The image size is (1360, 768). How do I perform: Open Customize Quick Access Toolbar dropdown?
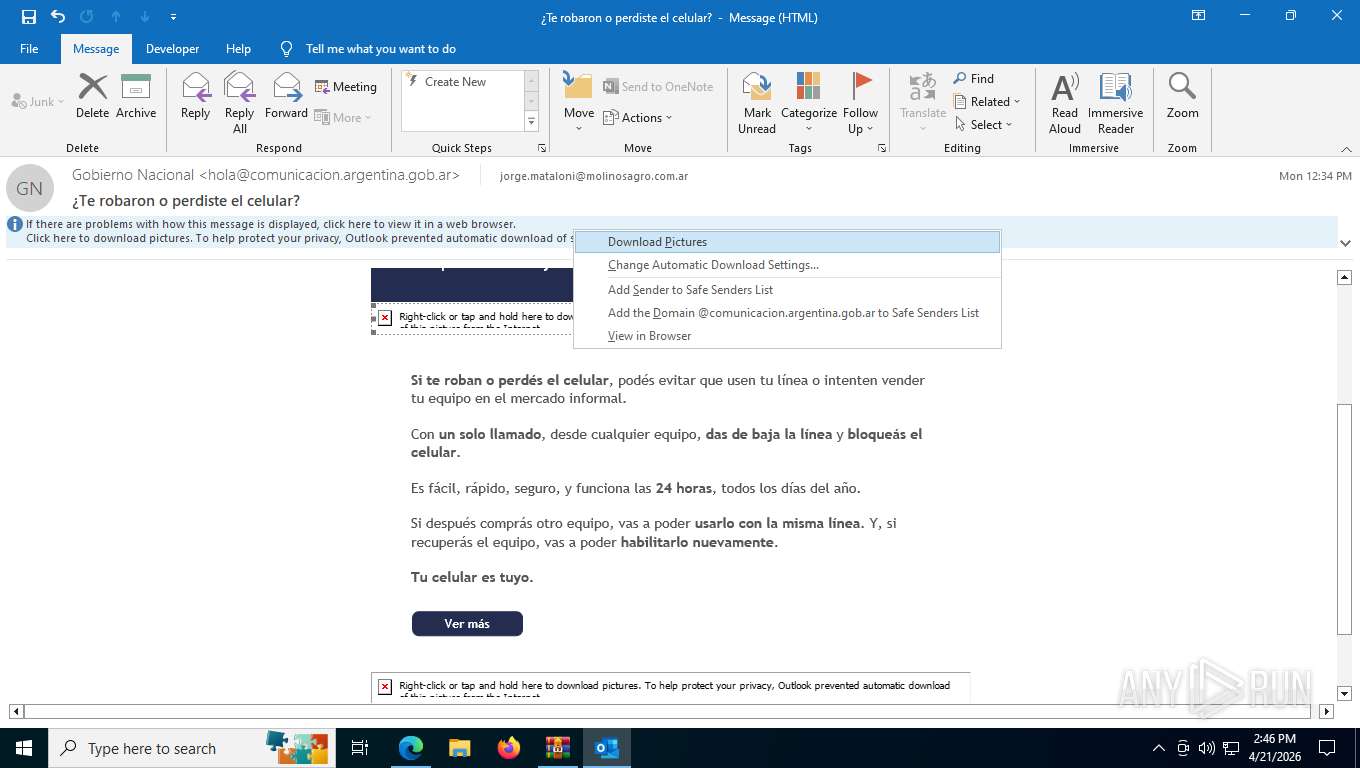[174, 17]
